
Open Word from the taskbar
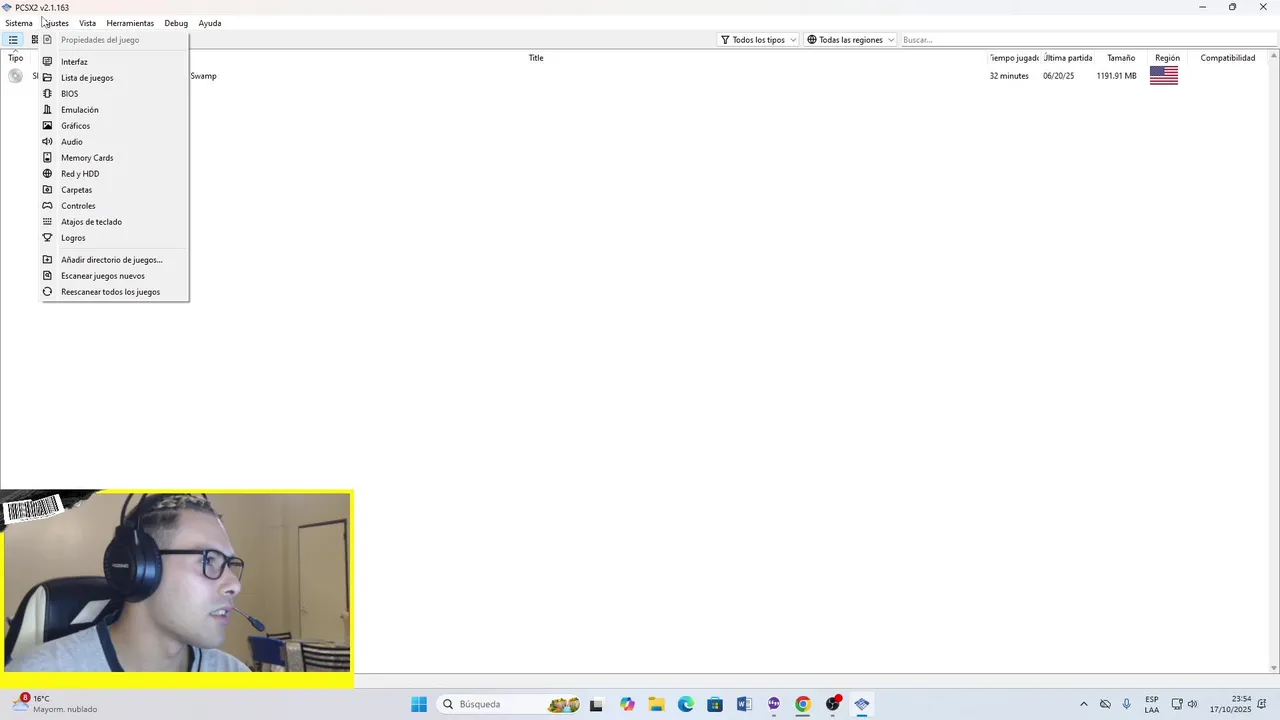(x=744, y=704)
